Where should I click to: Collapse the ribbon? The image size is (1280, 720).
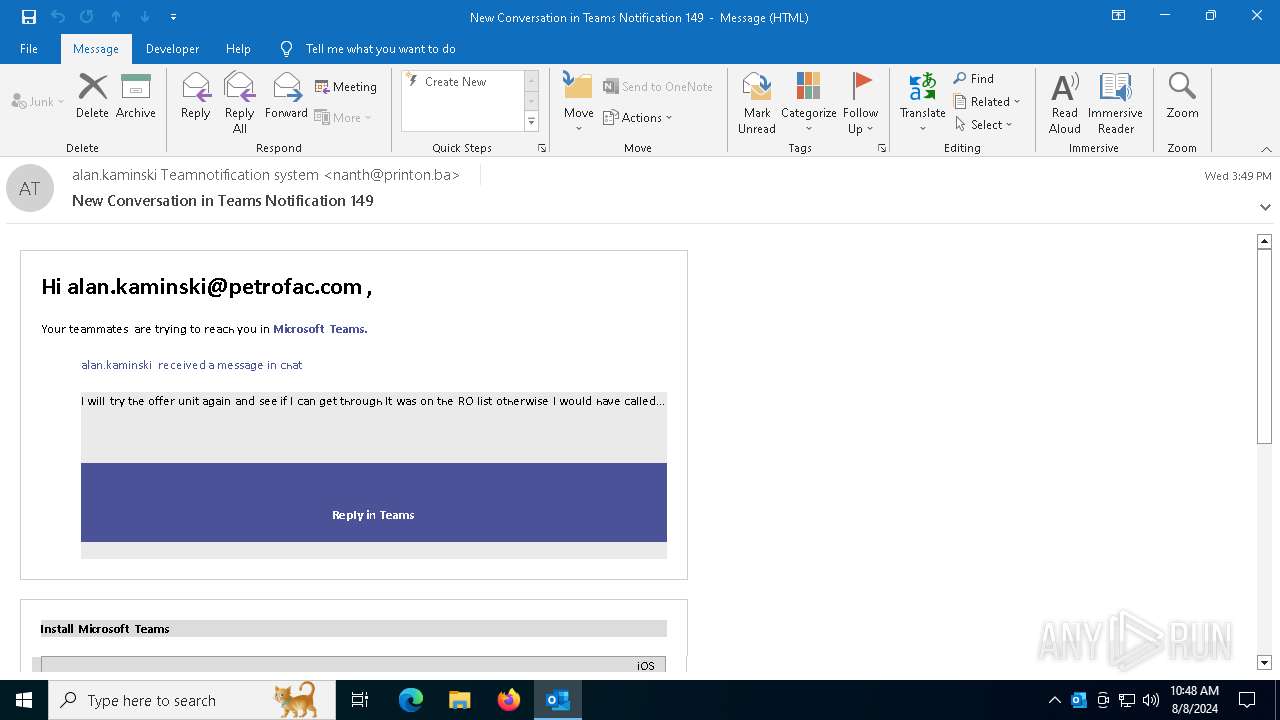point(1266,149)
